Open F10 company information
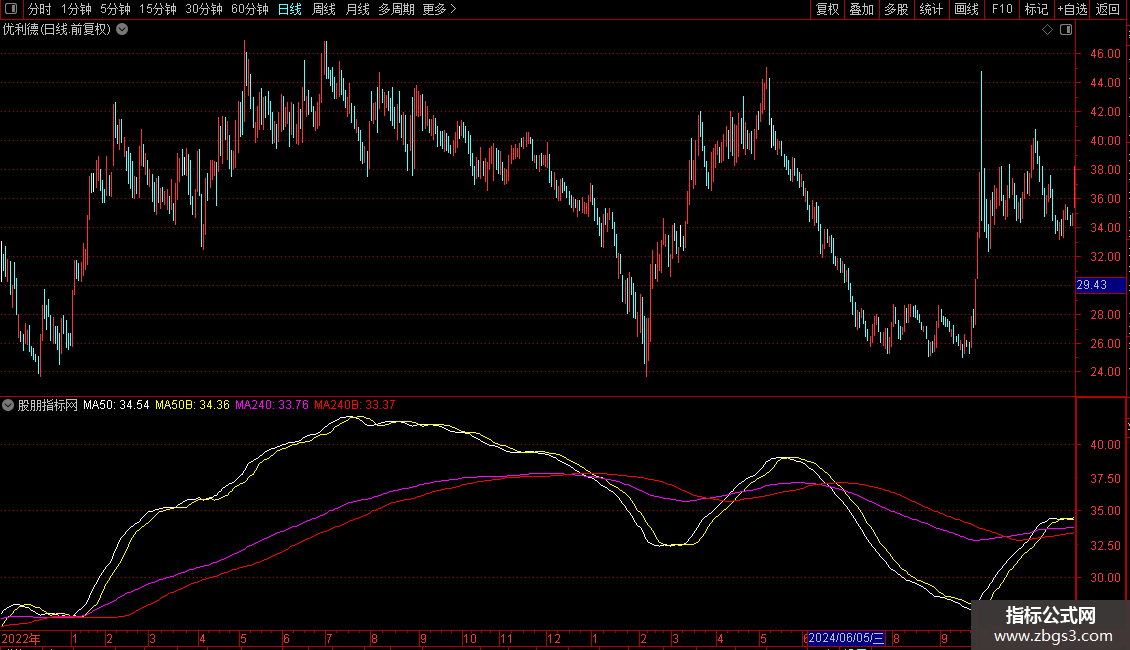 (1001, 9)
